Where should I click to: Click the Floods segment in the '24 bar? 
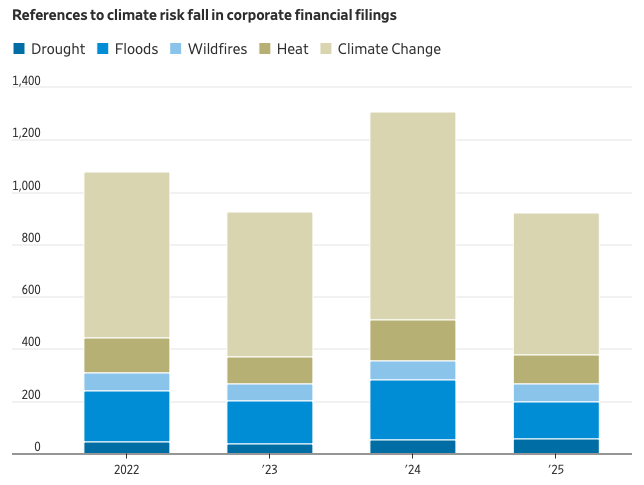(x=413, y=410)
